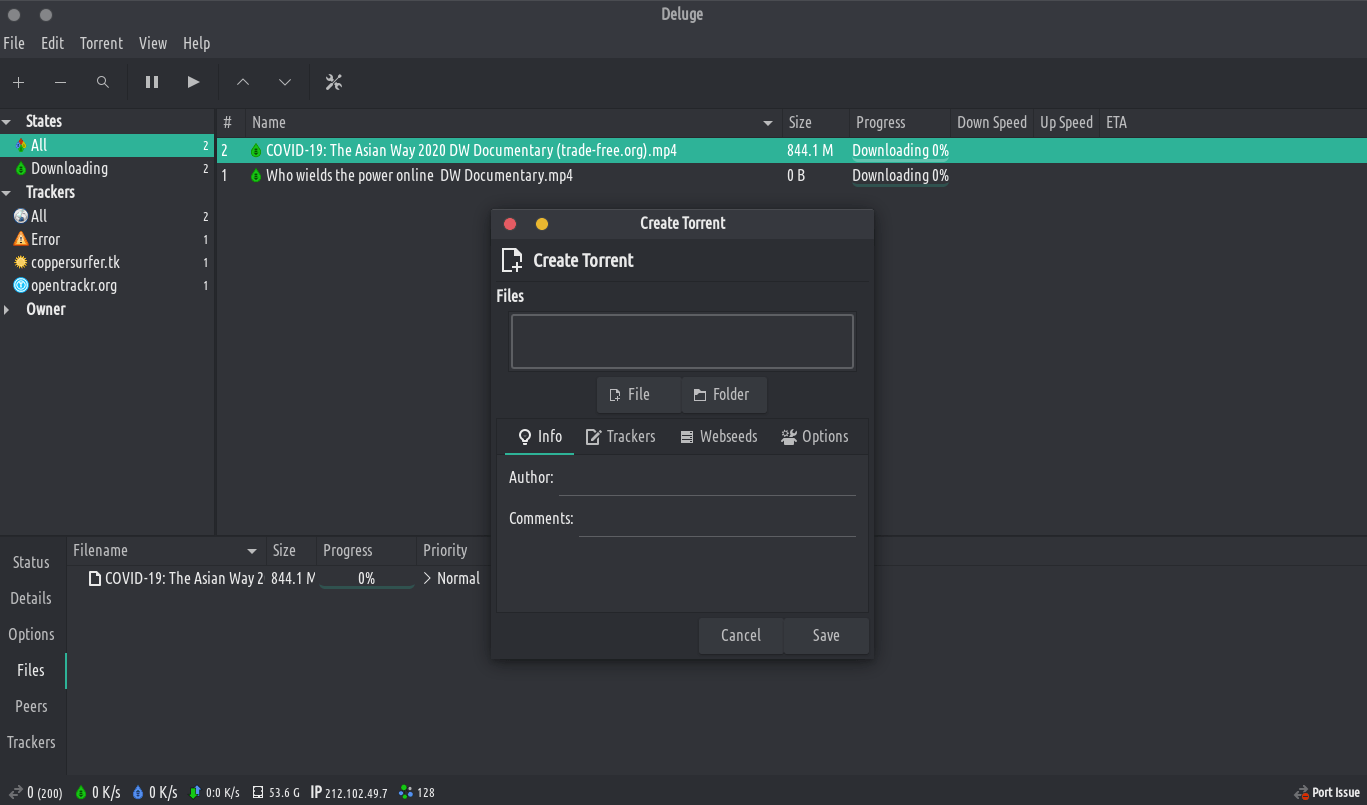This screenshot has height=805, width=1367.
Task: Collapse the Trackers section
Action: 7,192
